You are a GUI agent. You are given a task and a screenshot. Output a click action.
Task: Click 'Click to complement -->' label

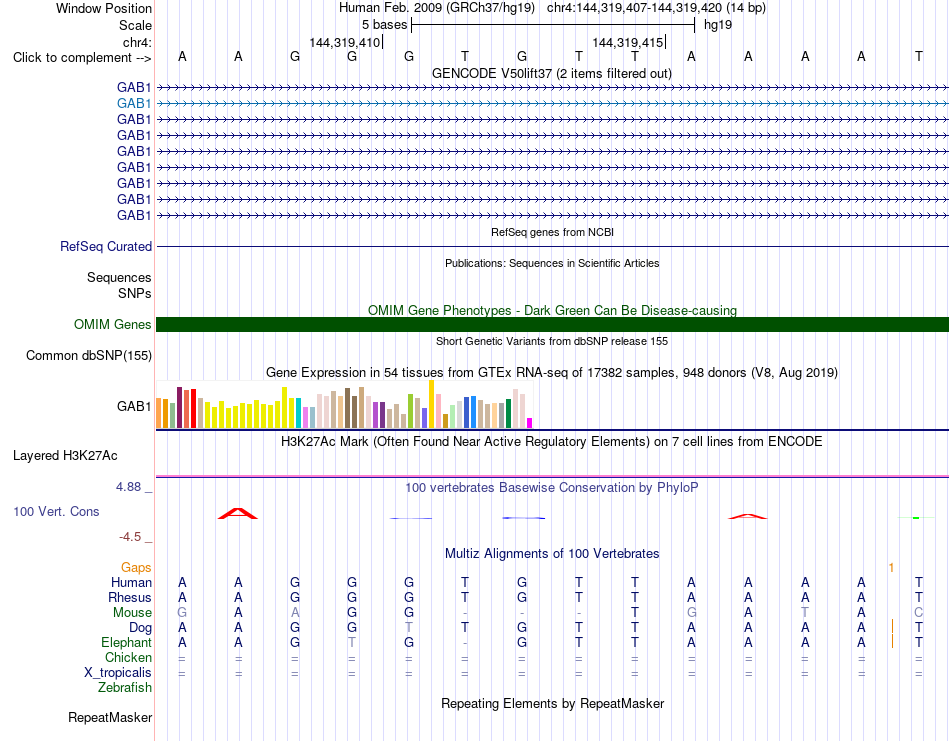pos(82,58)
